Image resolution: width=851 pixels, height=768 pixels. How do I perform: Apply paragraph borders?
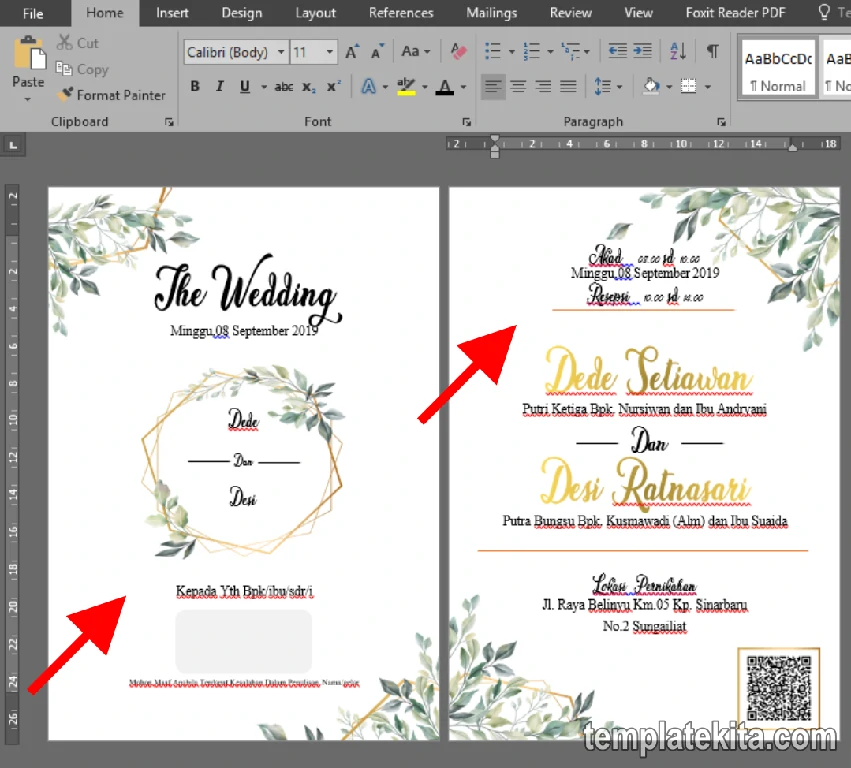pos(688,86)
